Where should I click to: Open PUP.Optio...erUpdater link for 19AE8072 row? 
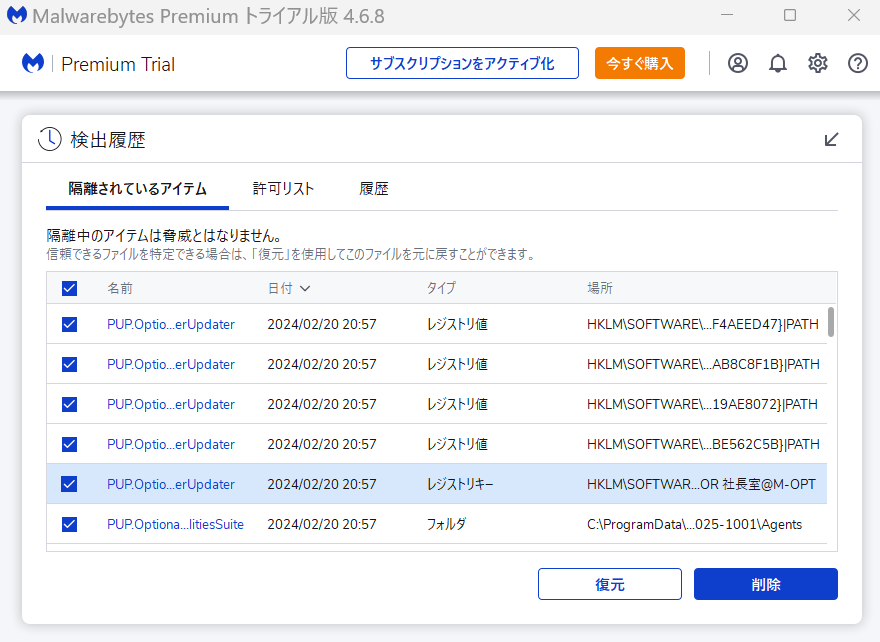pos(171,404)
